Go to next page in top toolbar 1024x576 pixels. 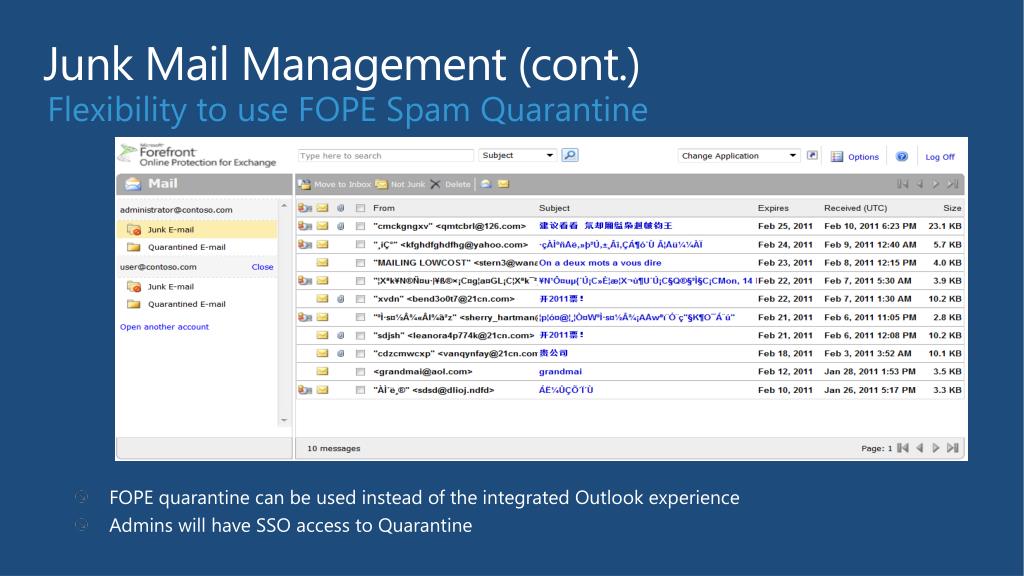point(936,184)
